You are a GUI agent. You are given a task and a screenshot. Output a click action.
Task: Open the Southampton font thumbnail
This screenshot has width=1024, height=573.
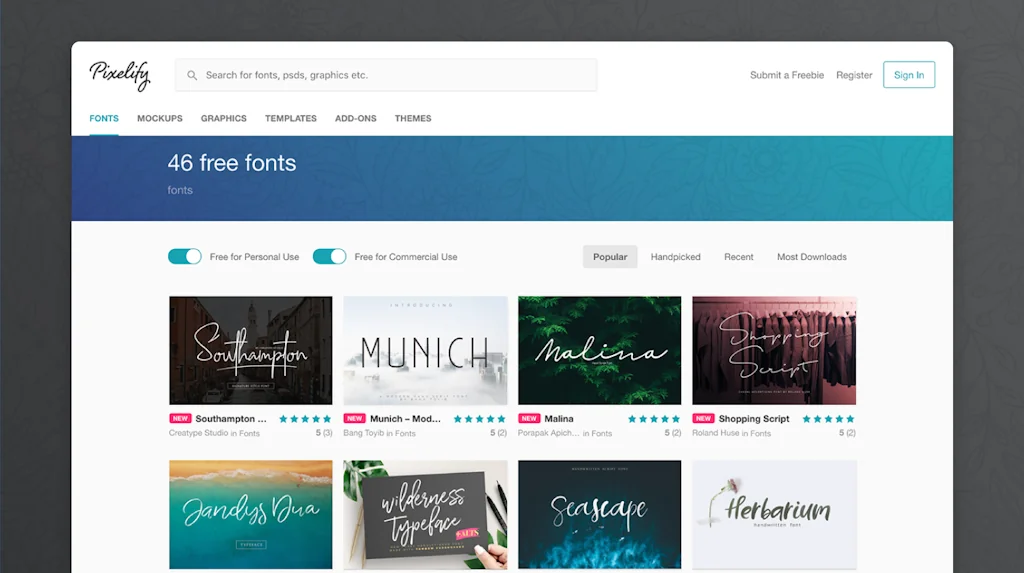[251, 351]
